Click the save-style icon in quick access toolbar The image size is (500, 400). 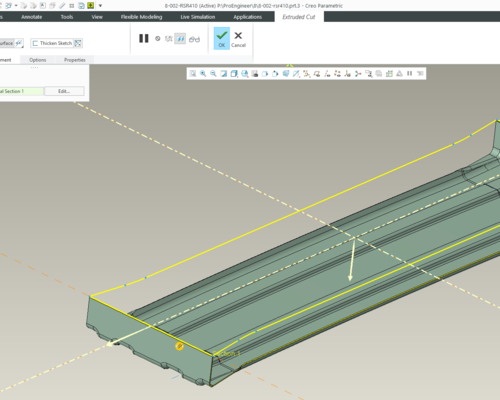[81, 6]
